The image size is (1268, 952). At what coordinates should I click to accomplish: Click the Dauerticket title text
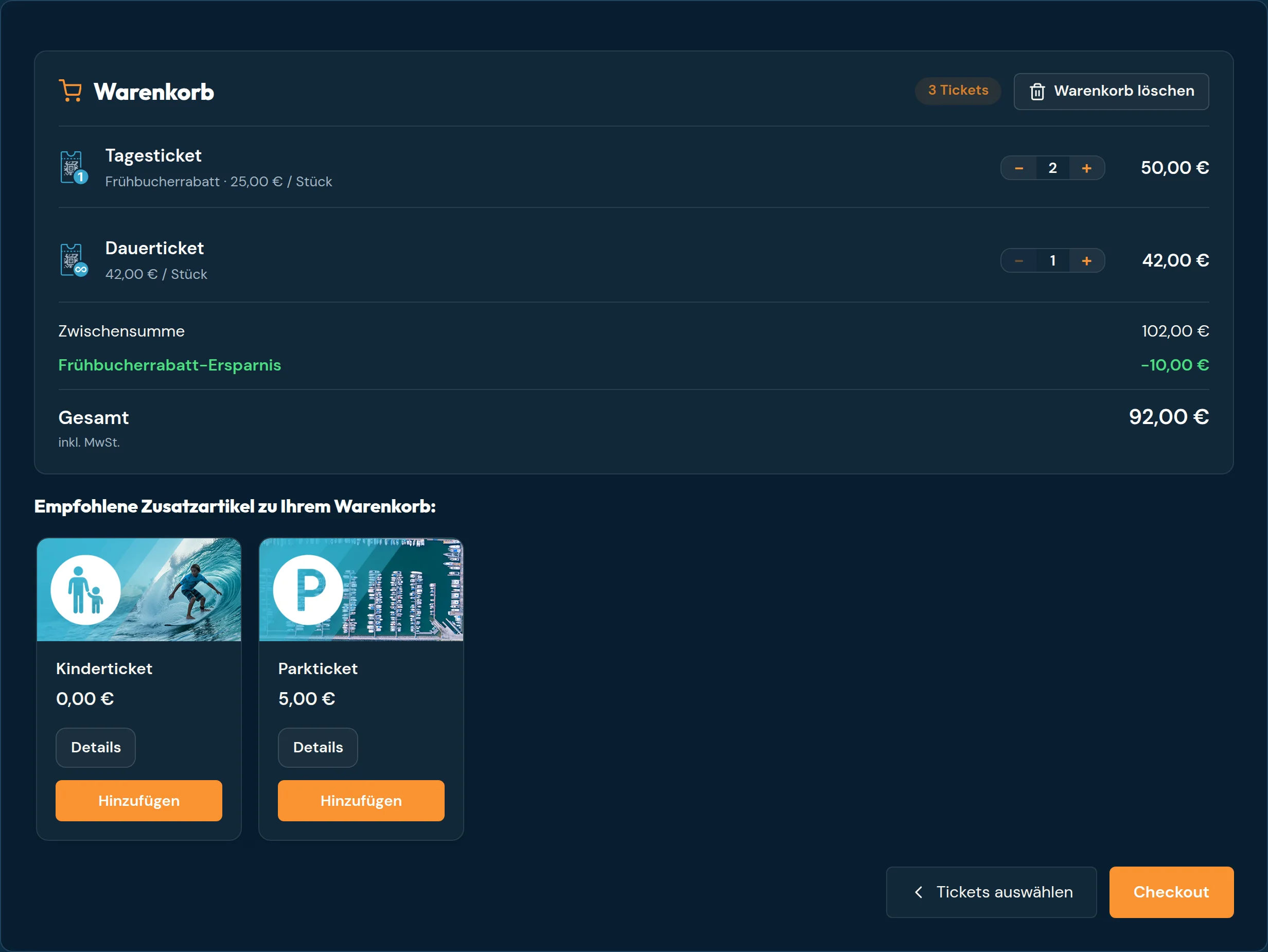[154, 248]
